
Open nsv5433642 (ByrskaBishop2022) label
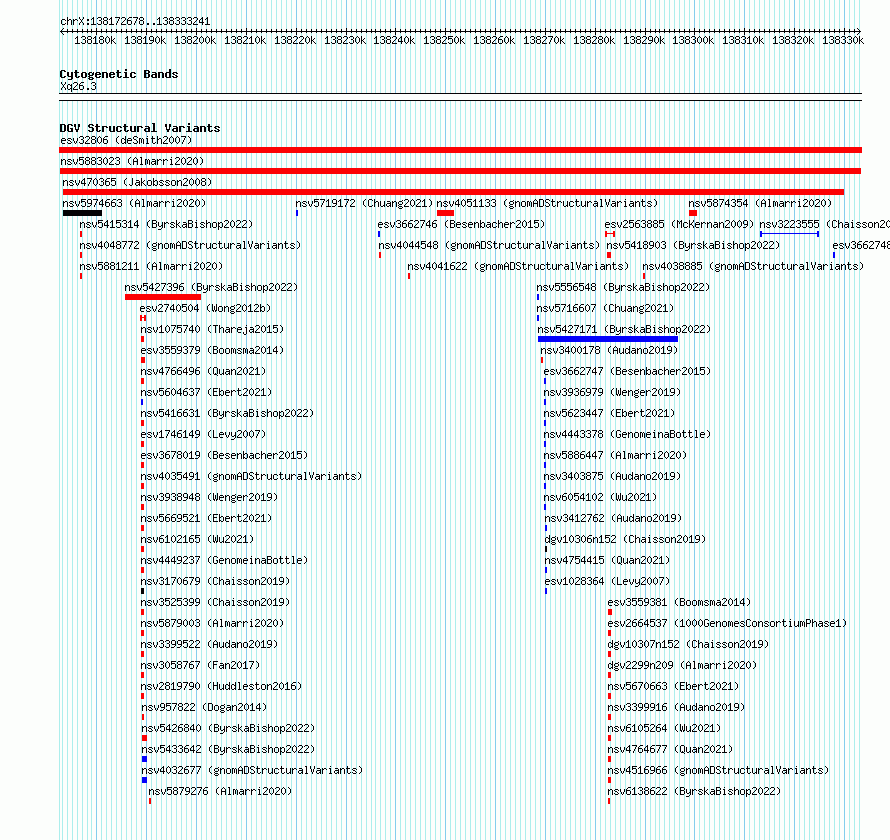click(228, 749)
